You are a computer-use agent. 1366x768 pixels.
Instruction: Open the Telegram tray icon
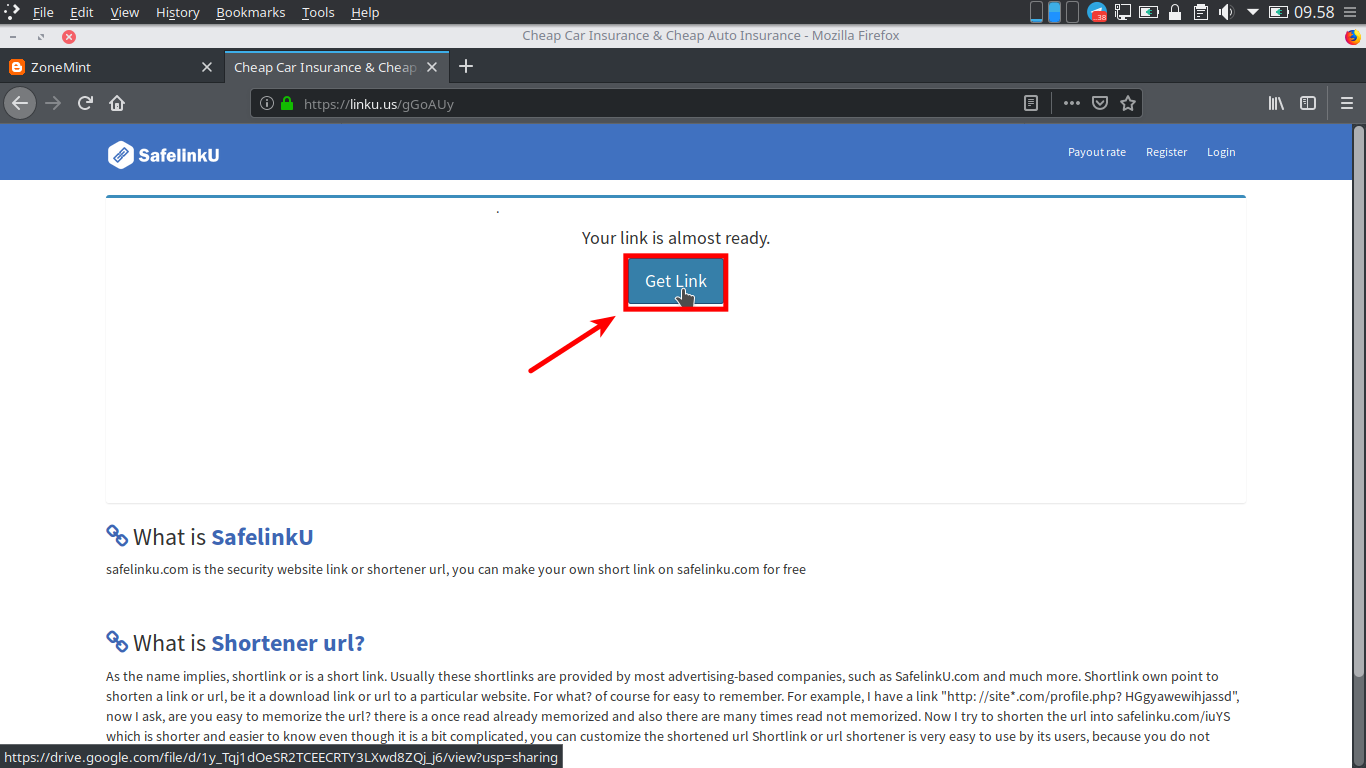click(x=1097, y=12)
